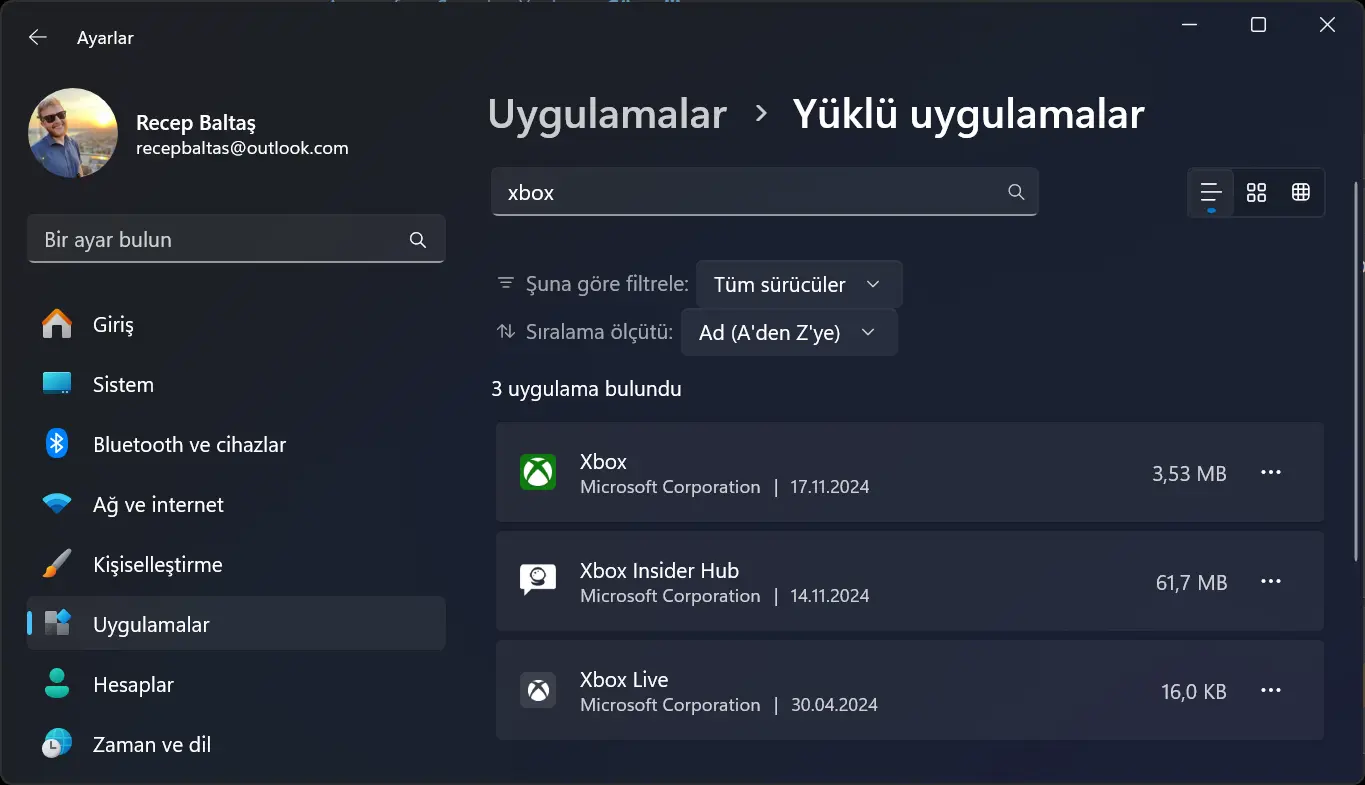Click the Xbox app name
This screenshot has width=1365, height=785.
point(603,462)
